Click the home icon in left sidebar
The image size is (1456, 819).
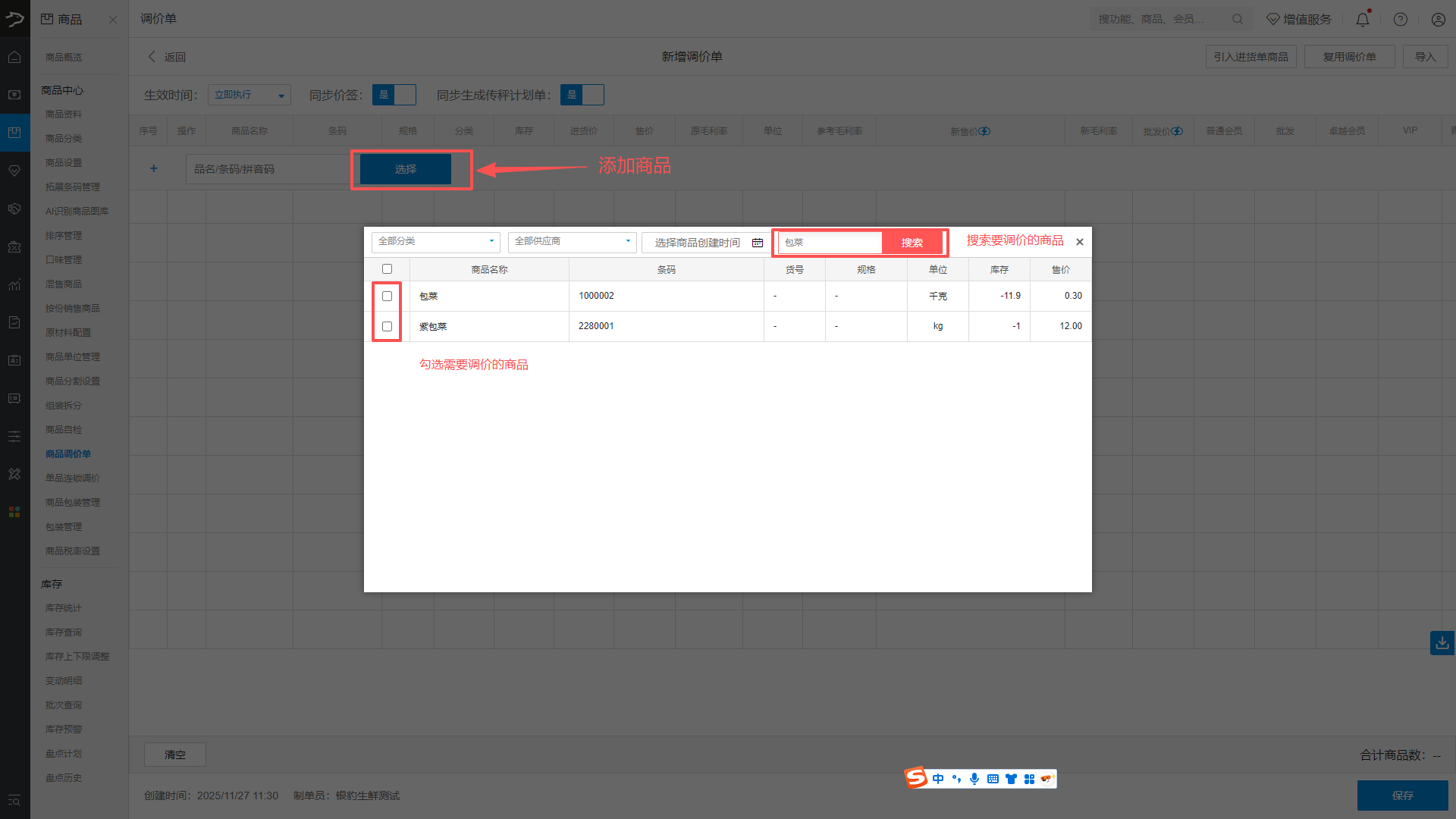pos(14,57)
